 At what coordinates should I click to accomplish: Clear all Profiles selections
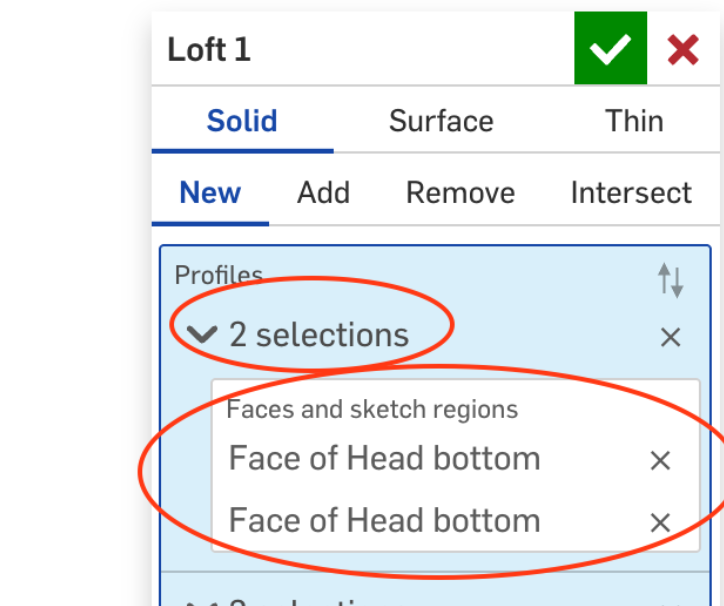670,337
